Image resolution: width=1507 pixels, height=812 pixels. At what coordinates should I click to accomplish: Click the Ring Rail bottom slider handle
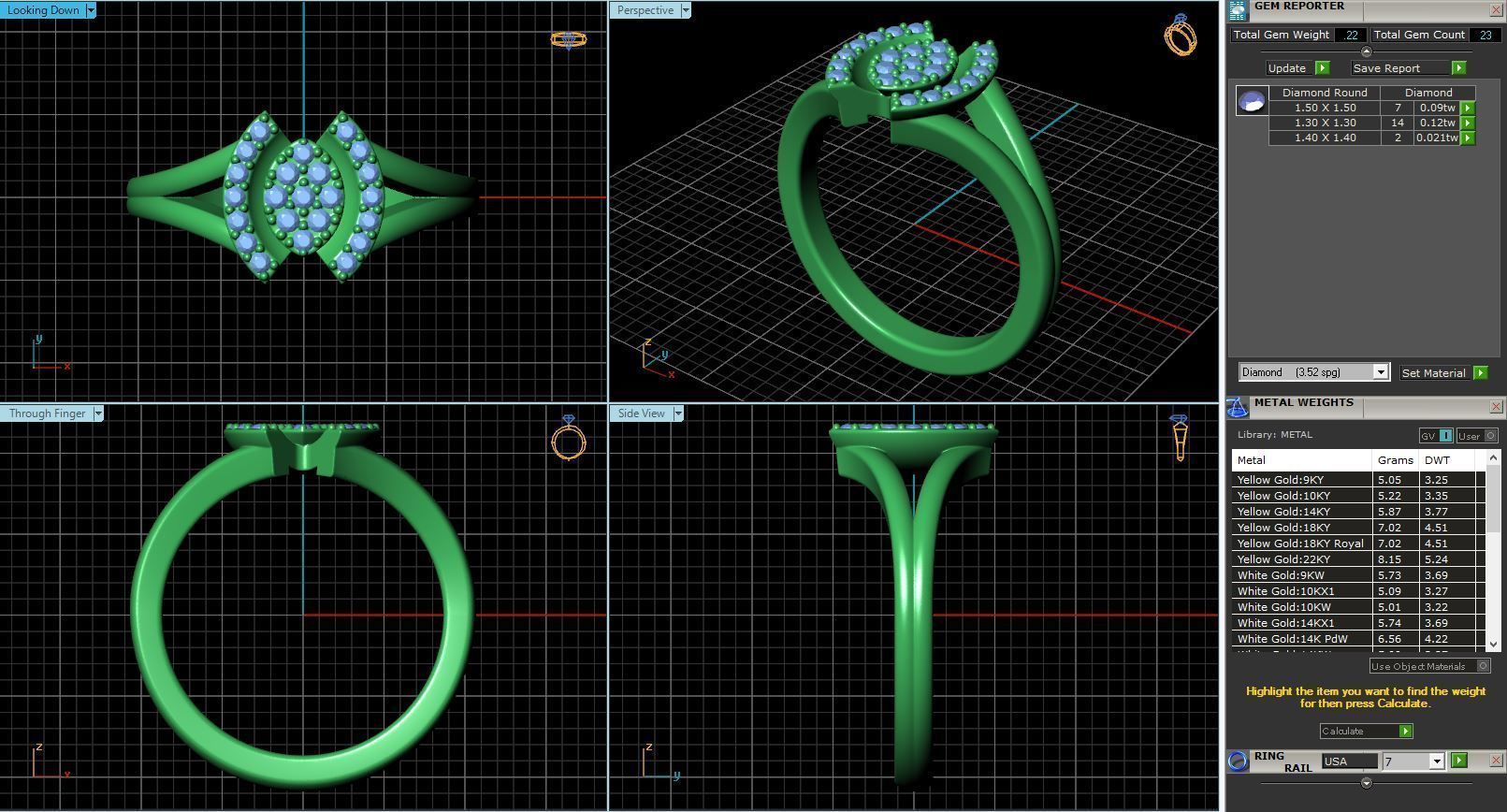pyautogui.click(x=1366, y=783)
